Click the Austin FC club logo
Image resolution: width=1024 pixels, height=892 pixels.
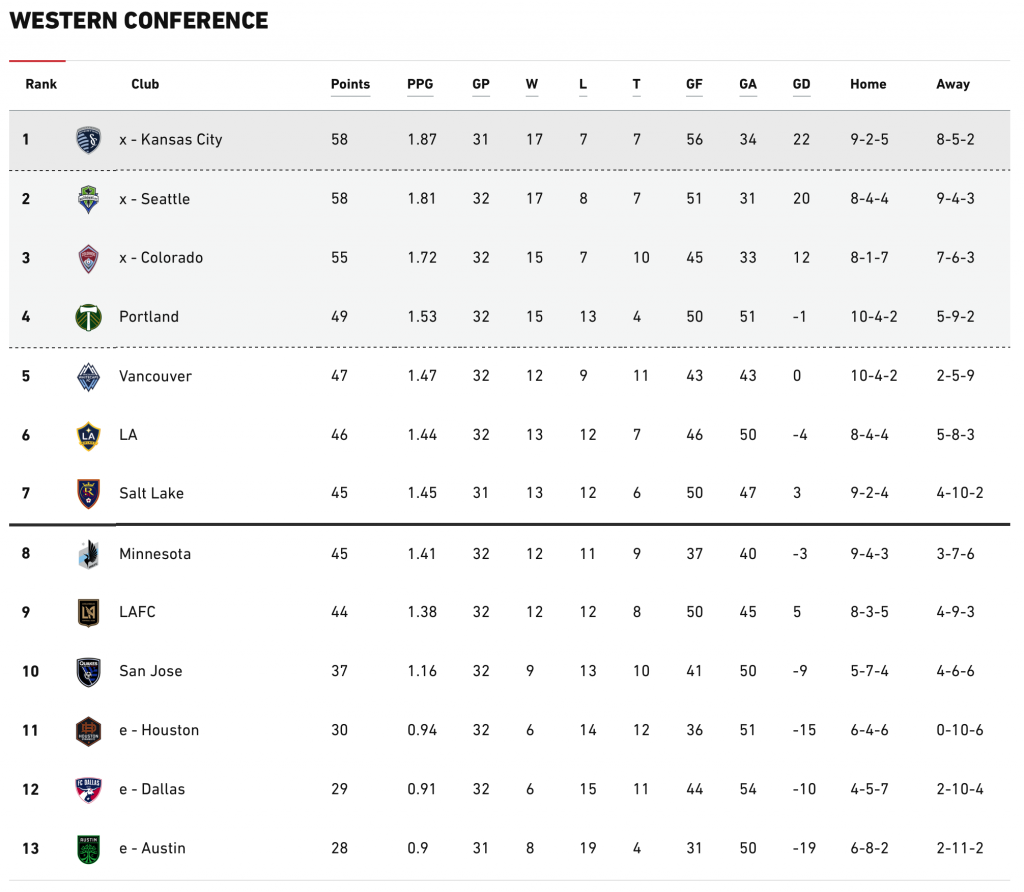click(89, 848)
